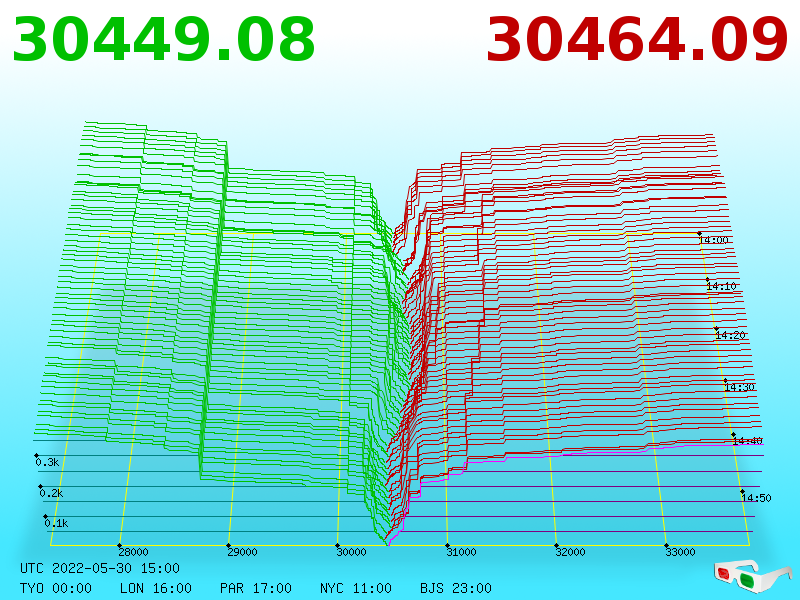The height and width of the screenshot is (600, 800).
Task: Click the 31000 price axis label
Action: (461, 552)
